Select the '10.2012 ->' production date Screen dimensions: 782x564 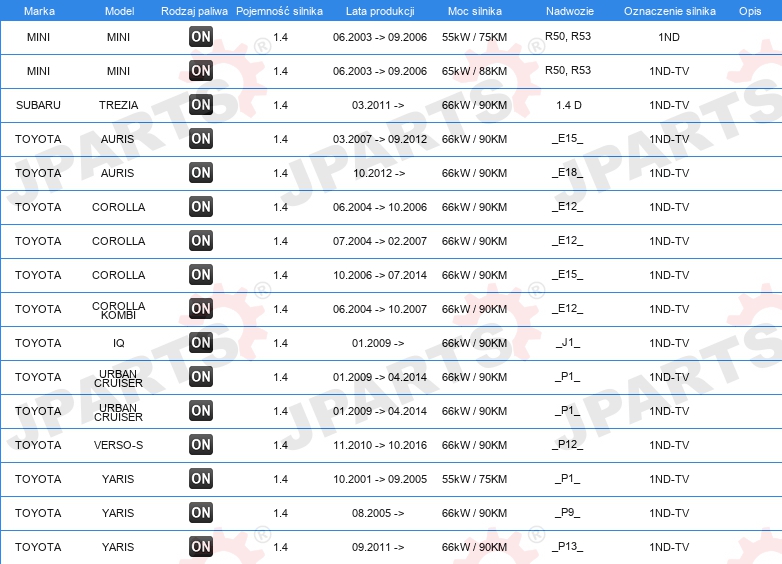[379, 173]
